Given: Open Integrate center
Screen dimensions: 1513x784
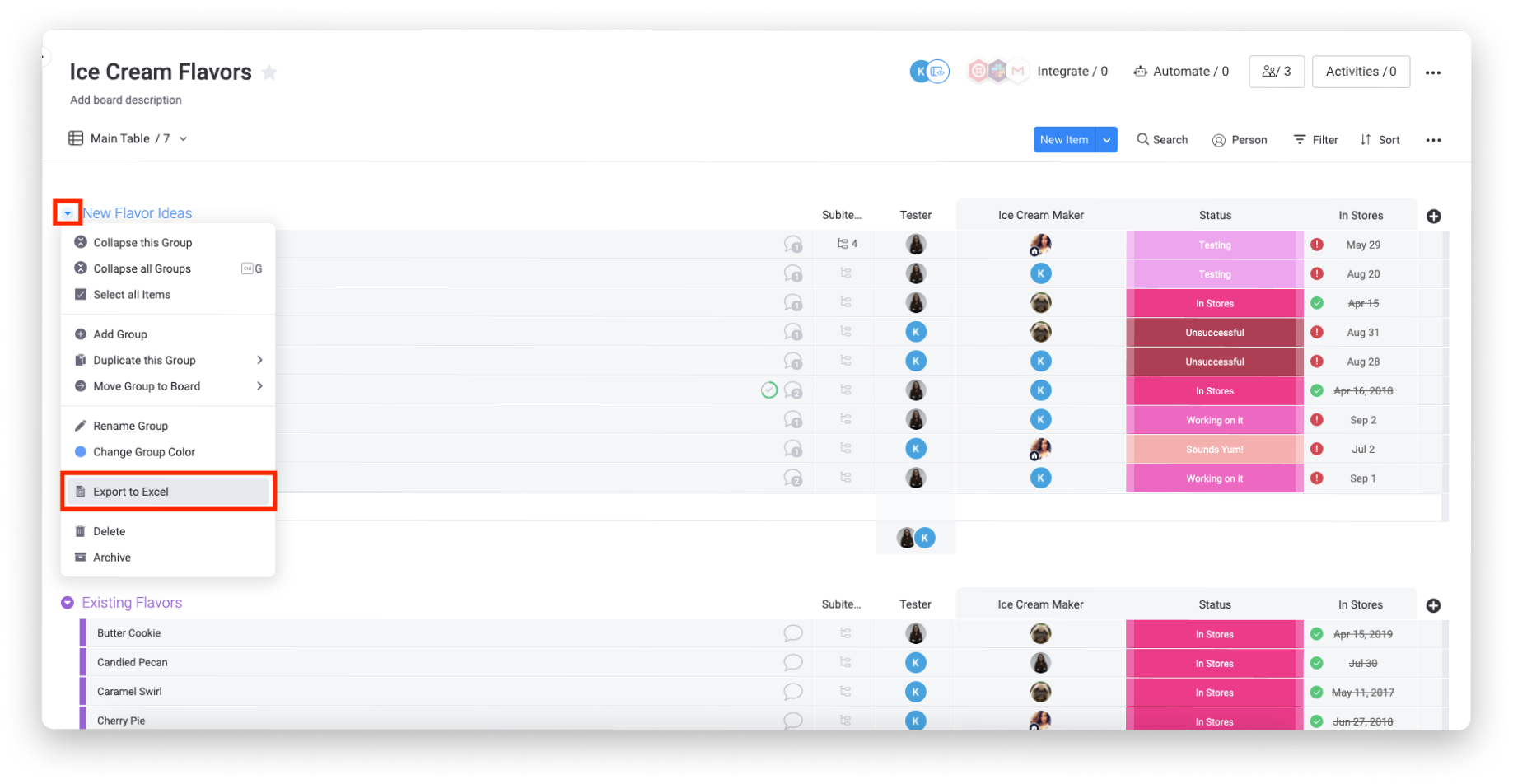Looking at the screenshot, I should [1072, 72].
